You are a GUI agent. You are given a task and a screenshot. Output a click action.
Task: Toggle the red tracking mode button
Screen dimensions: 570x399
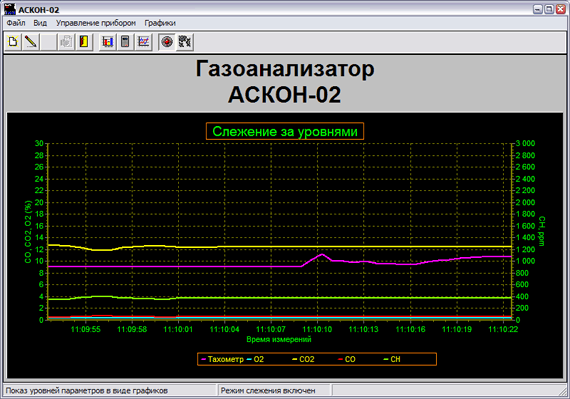point(167,42)
